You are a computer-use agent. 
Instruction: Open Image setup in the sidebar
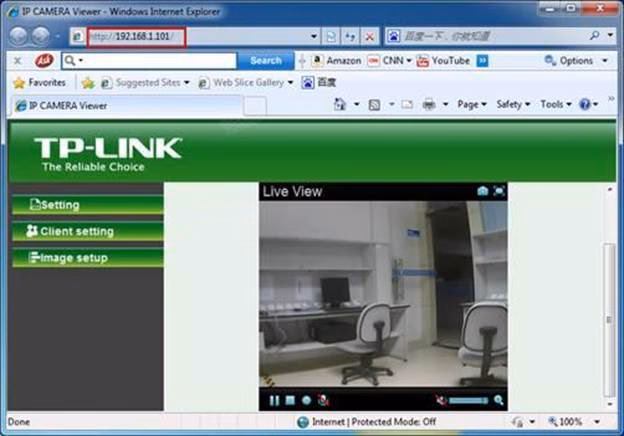[86, 258]
